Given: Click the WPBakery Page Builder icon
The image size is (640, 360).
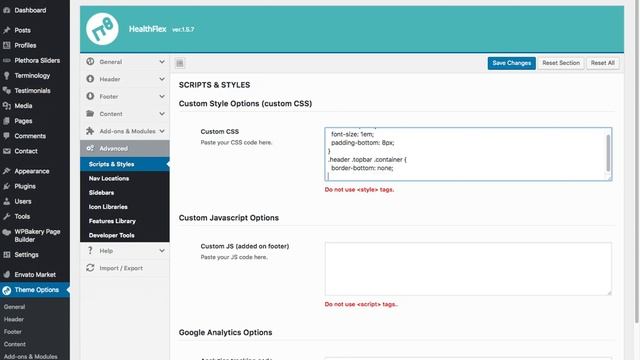Looking at the screenshot, I should pos(7,232).
